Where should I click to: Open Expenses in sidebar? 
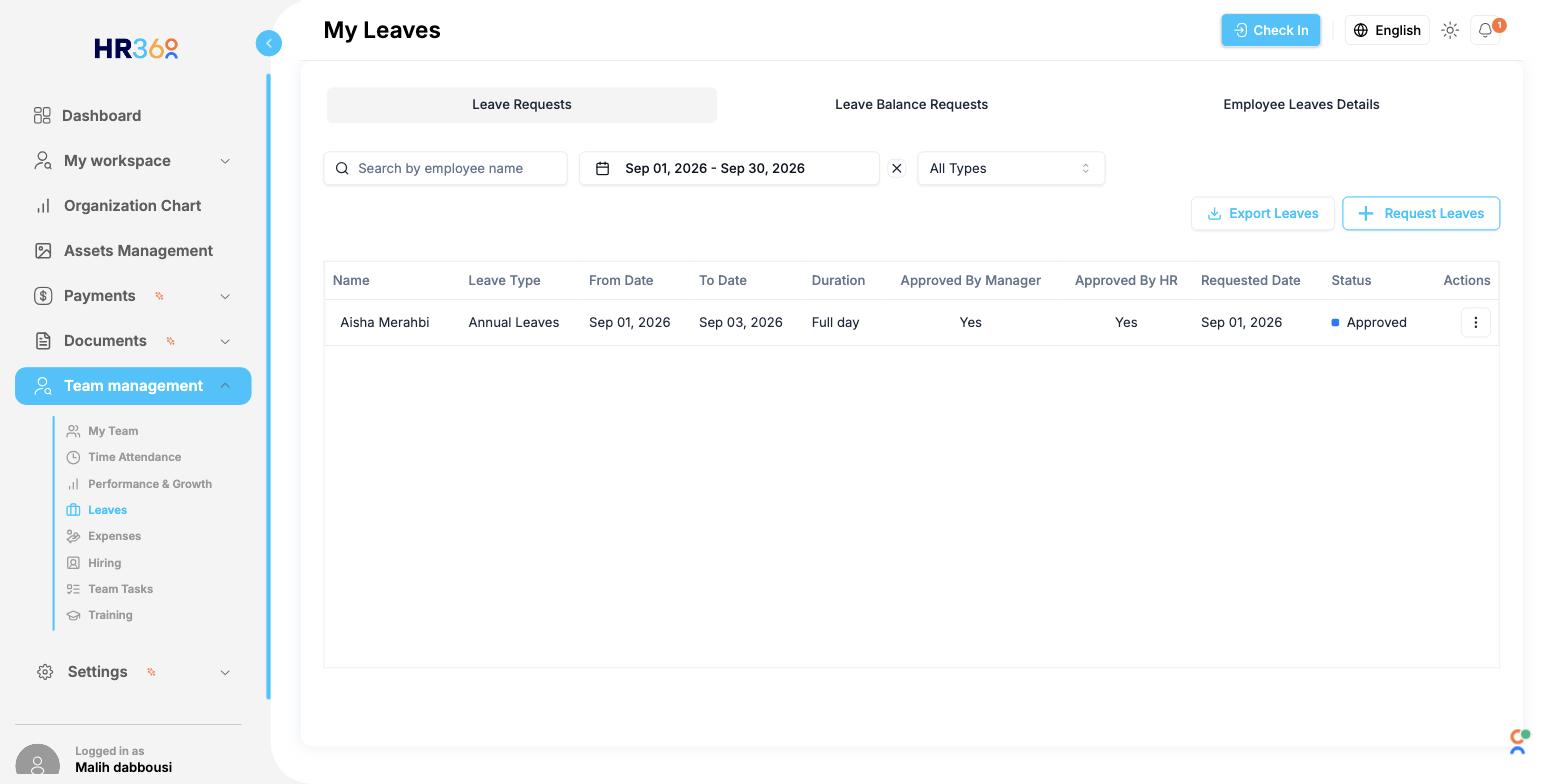coord(114,536)
